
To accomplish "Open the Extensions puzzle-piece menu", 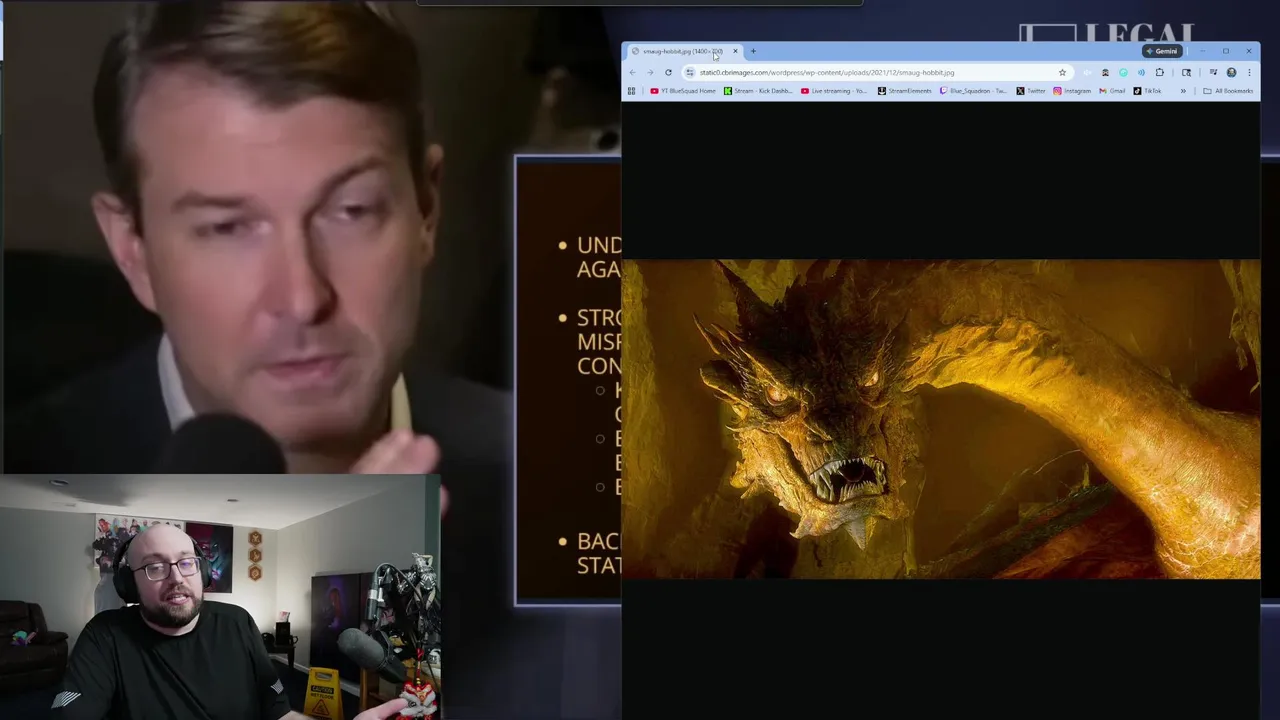I will point(1160,72).
